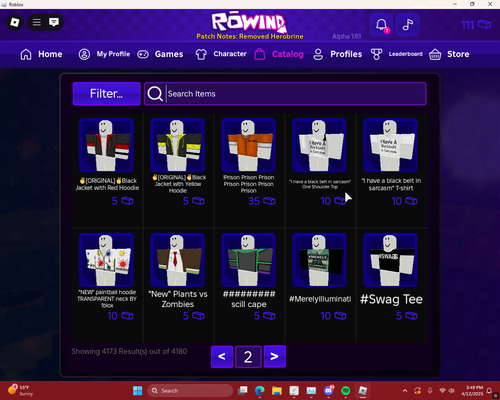This screenshot has height=400, width=500.
Task: Toggle the music note button
Action: (x=408, y=25)
